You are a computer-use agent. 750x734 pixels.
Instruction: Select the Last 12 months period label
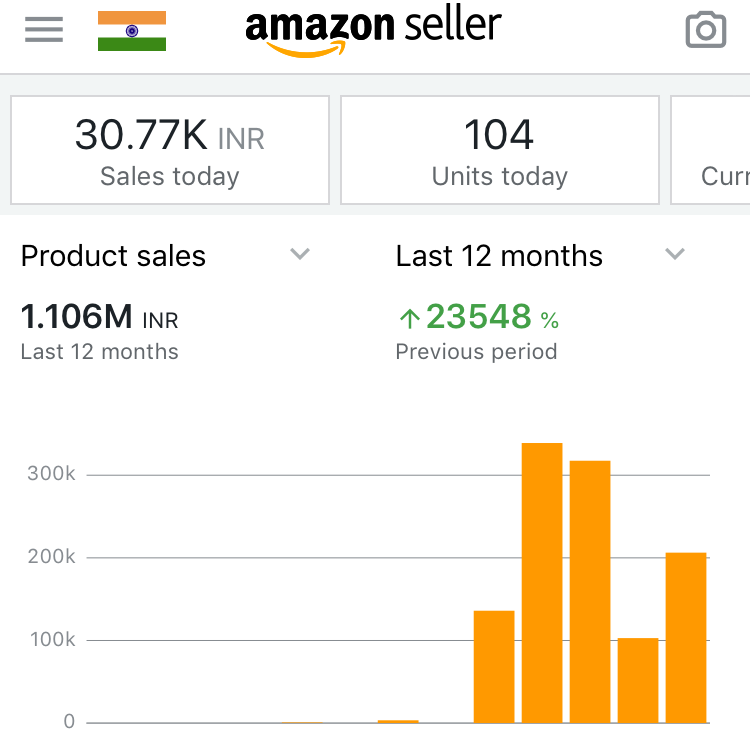(x=499, y=256)
